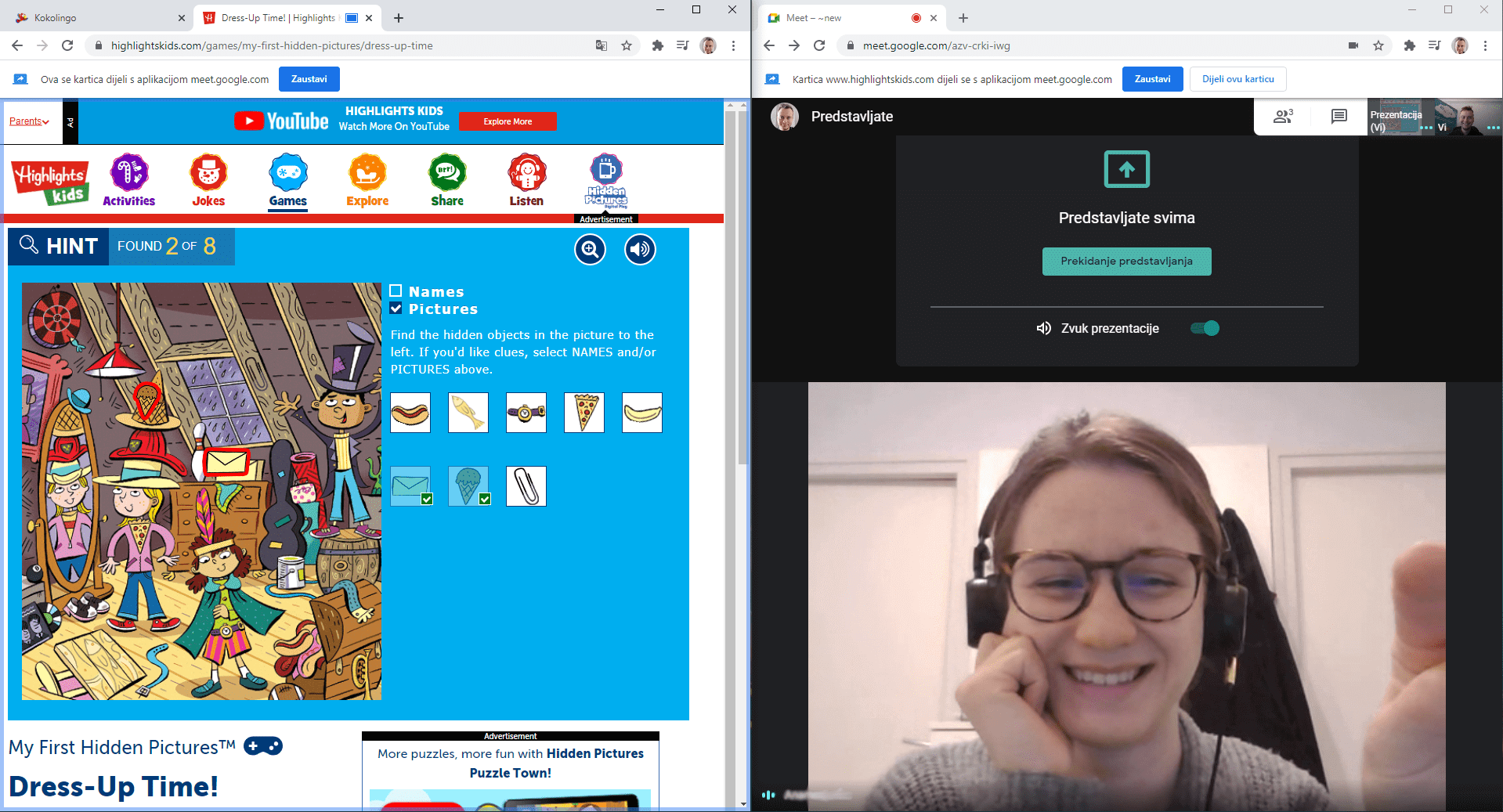Go back in left browser window
Viewport: 1503px width, 812px height.
[x=17, y=45]
